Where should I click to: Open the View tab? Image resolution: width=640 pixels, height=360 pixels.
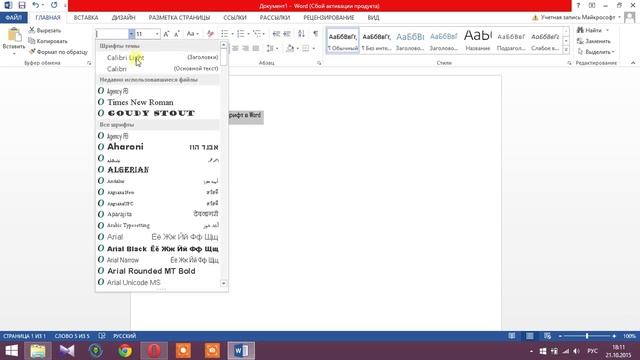pyautogui.click(x=373, y=18)
